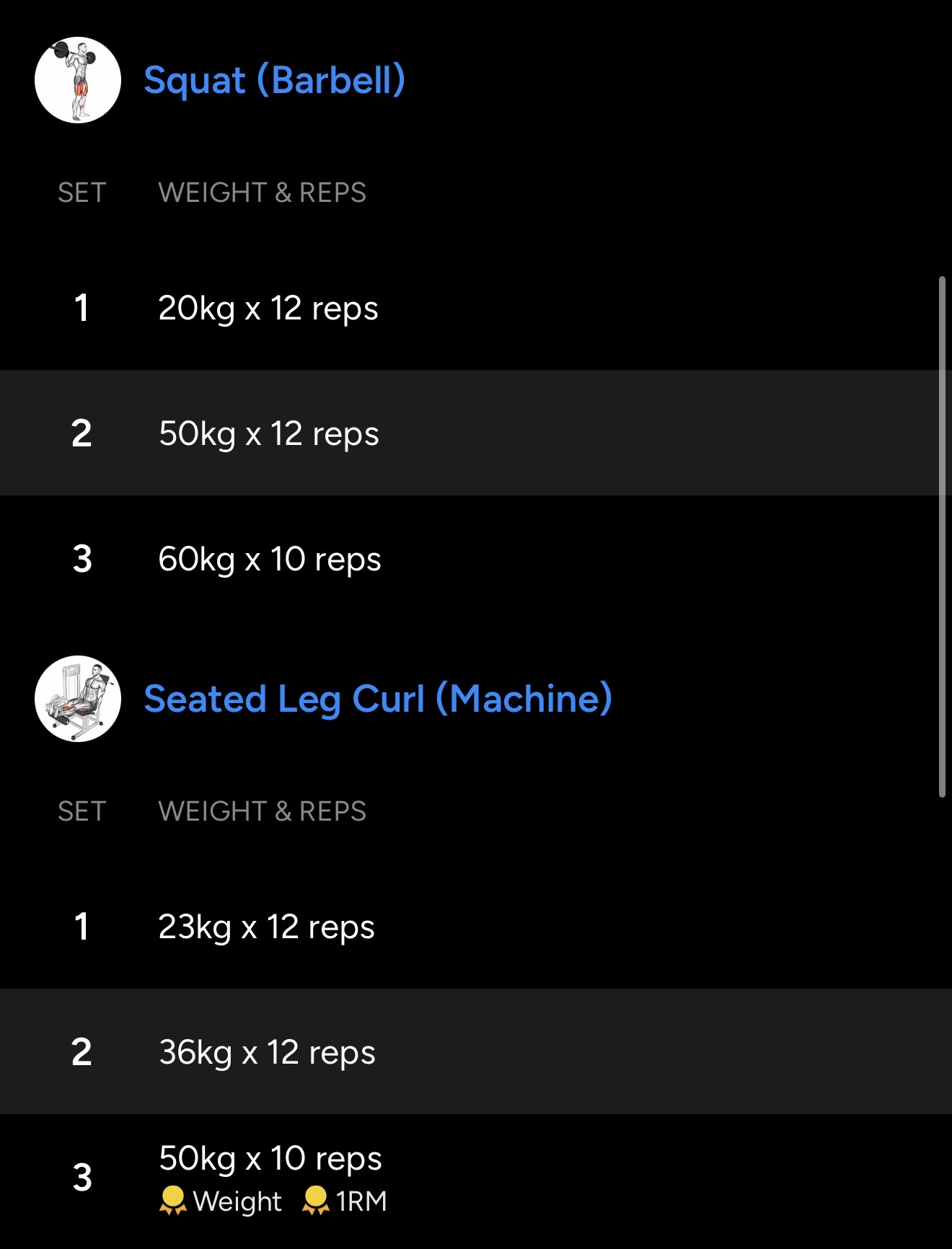Open the Squat (Barbell) exercise link
This screenshot has height=1249, width=952.
point(274,80)
